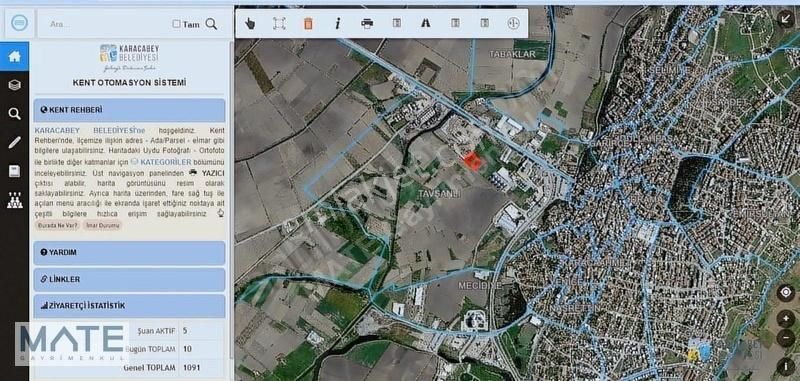Click the YAZICI link in text
The width and height of the screenshot is (800, 381).
coord(213,173)
